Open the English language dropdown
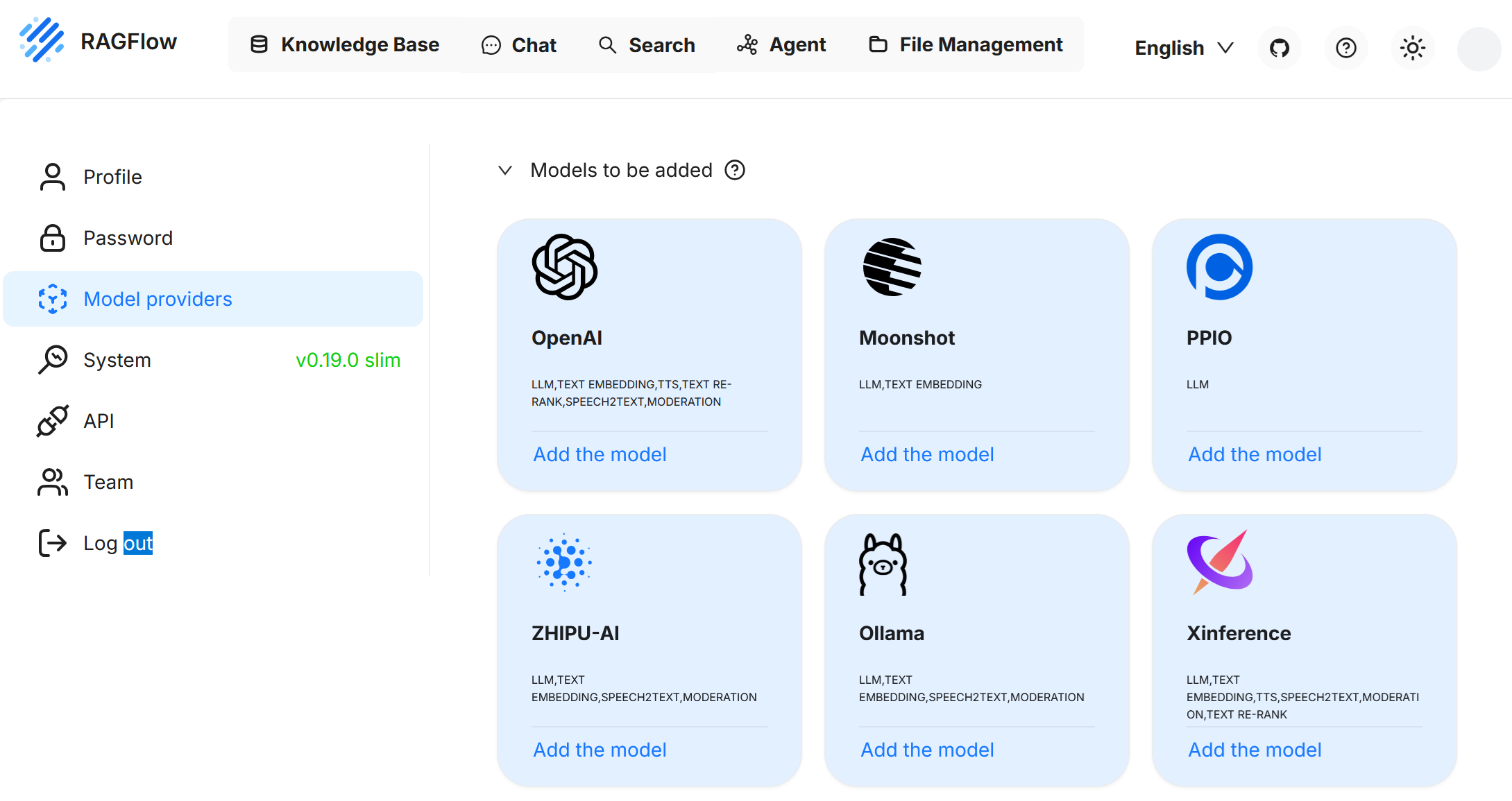The width and height of the screenshot is (1512, 801). pos(1183,48)
